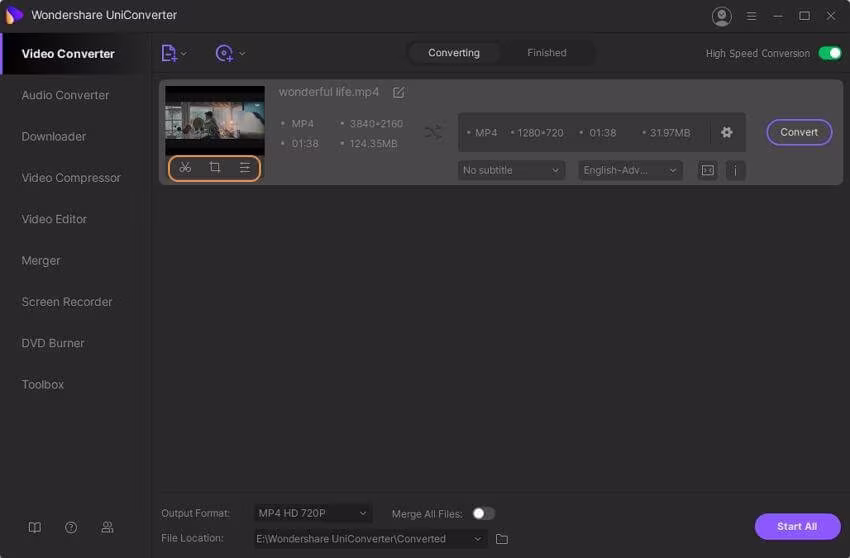Expand the Add Files dropdown arrow
This screenshot has height=558, width=850.
(184, 54)
